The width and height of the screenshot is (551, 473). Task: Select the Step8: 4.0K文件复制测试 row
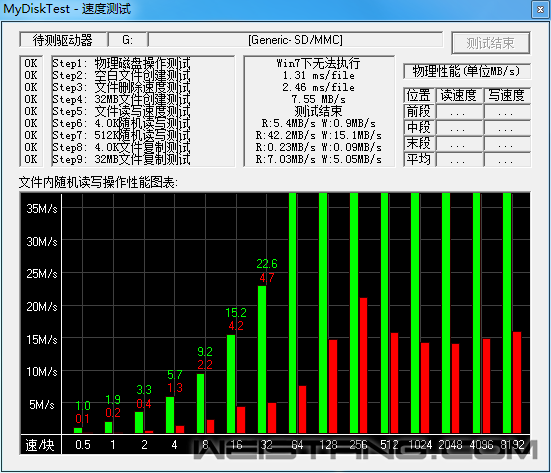(121, 147)
